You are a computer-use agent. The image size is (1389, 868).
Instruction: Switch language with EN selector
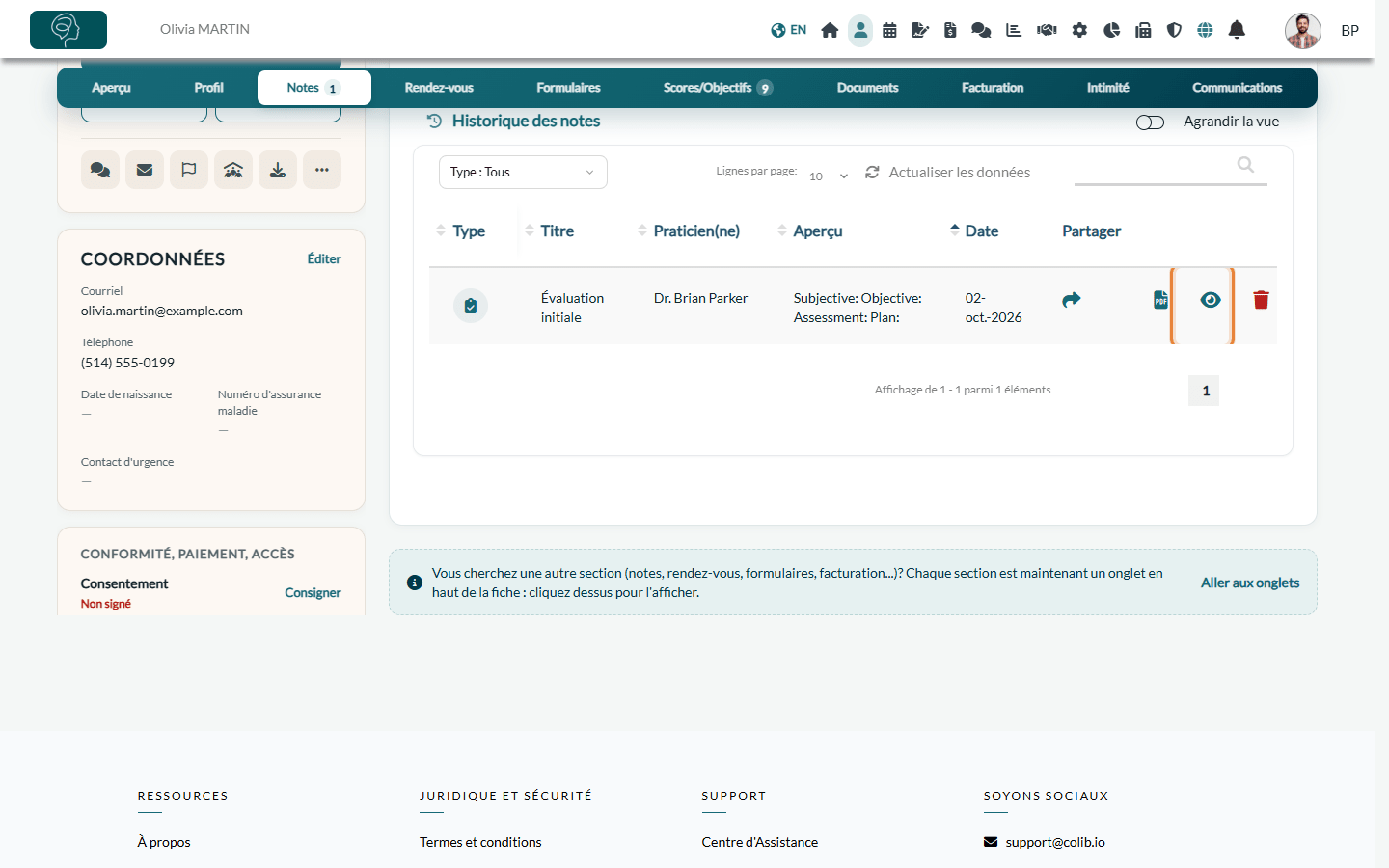click(789, 30)
